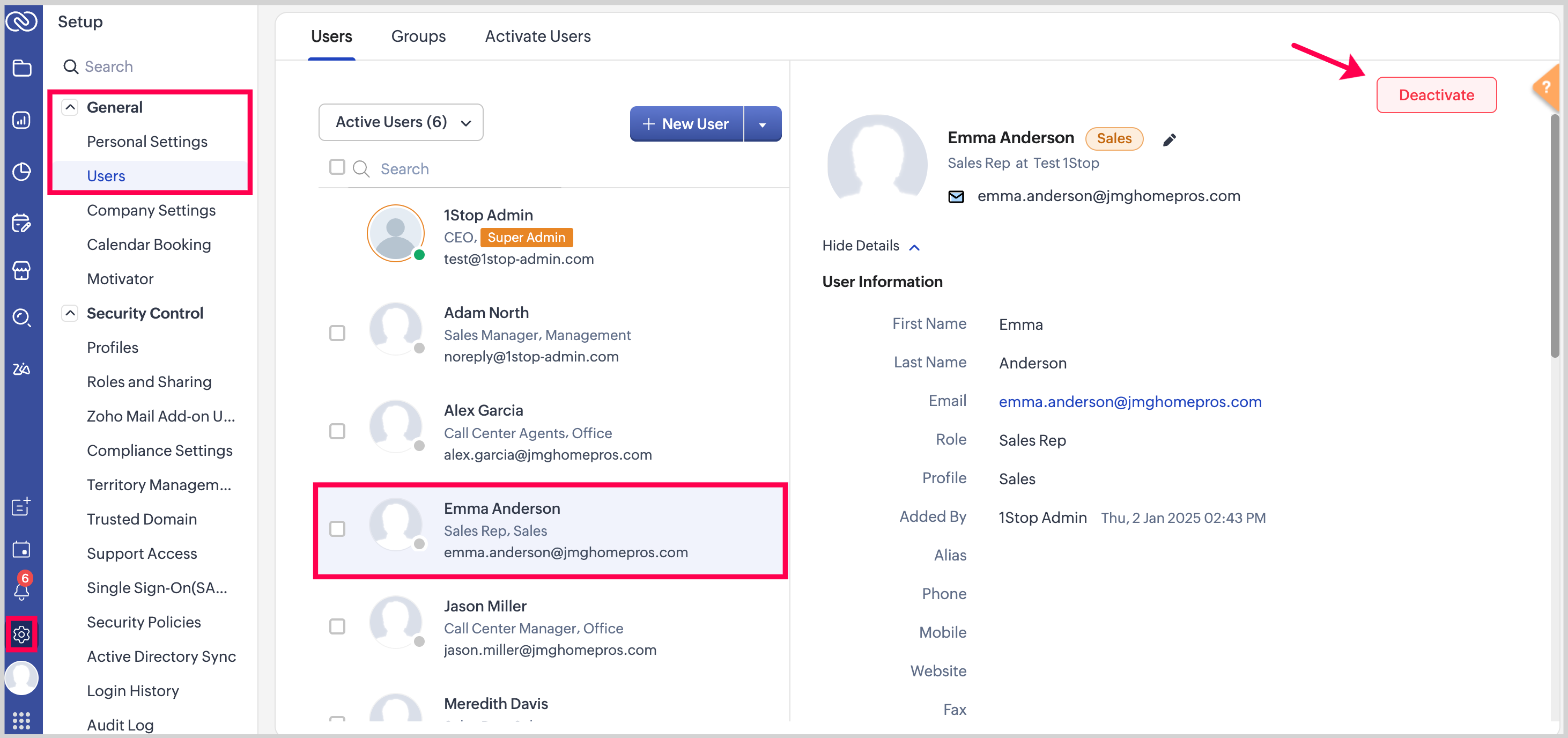Check the box next to Adam North
This screenshot has width=1568, height=738.
337,333
